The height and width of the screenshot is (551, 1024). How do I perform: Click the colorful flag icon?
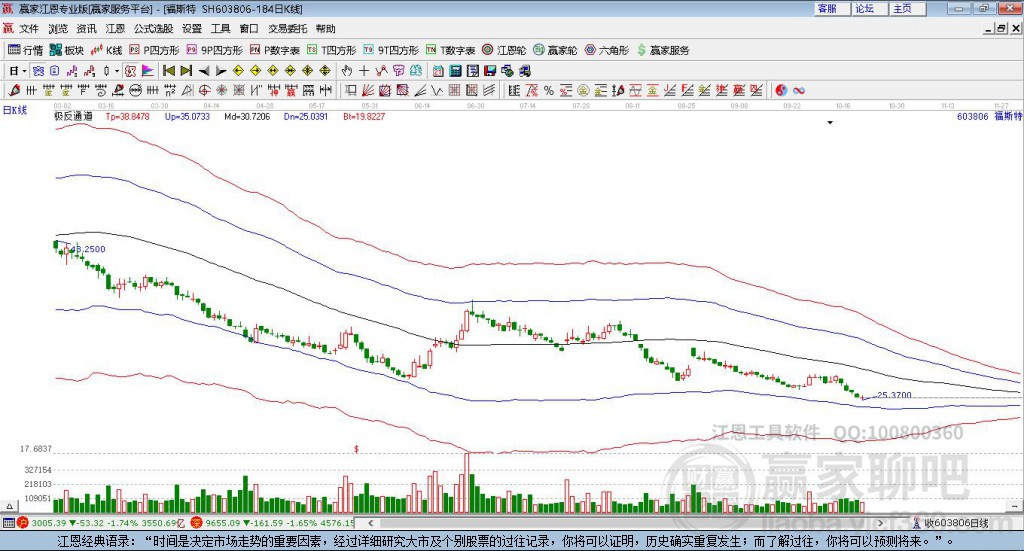click(x=148, y=71)
